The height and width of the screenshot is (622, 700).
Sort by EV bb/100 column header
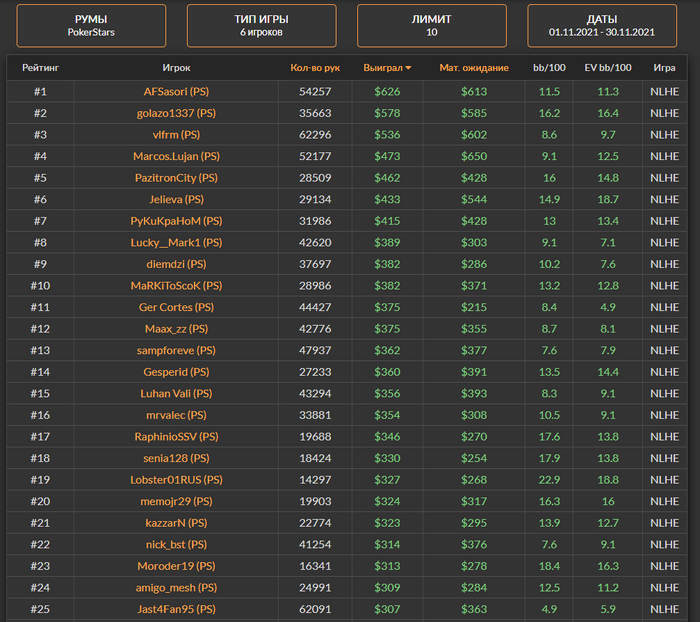point(608,68)
